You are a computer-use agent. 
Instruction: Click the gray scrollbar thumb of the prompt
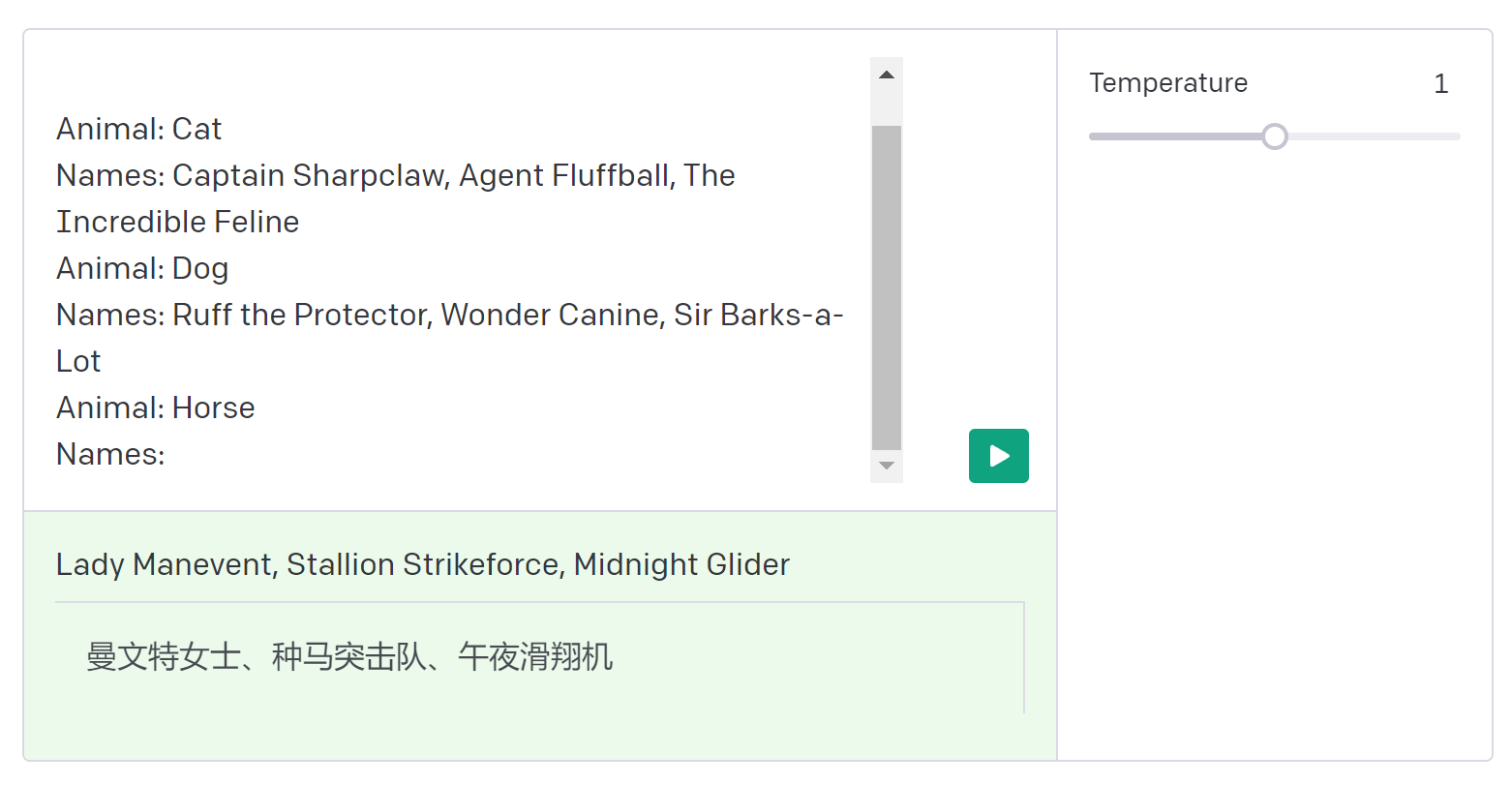(x=886, y=290)
